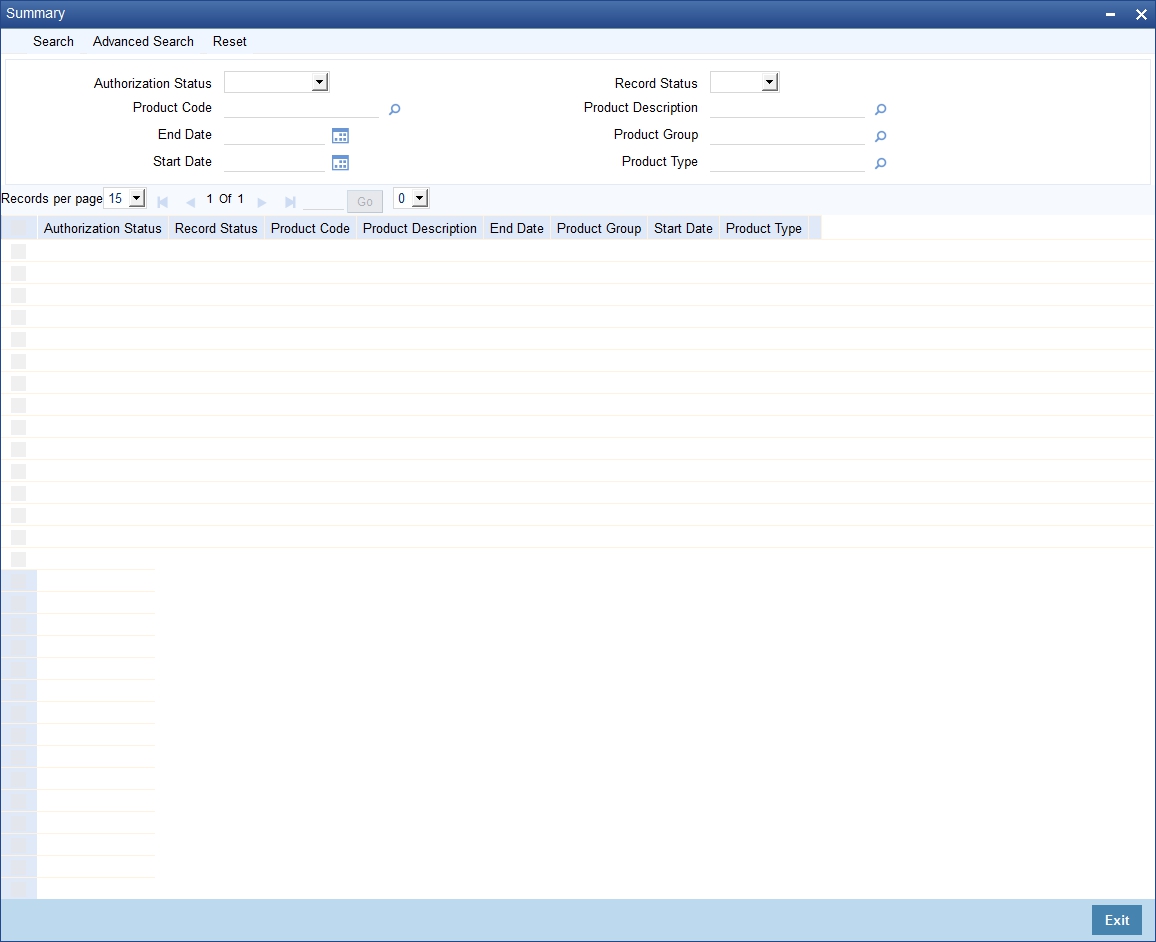Open the Product Group lookup icon
The height and width of the screenshot is (942, 1156).
point(880,136)
